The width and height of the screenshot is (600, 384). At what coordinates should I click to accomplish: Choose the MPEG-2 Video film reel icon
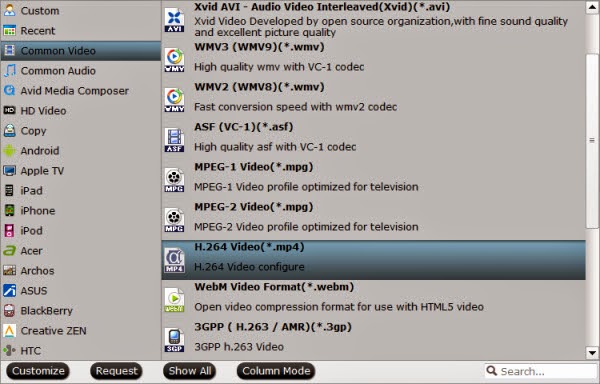pos(174,220)
